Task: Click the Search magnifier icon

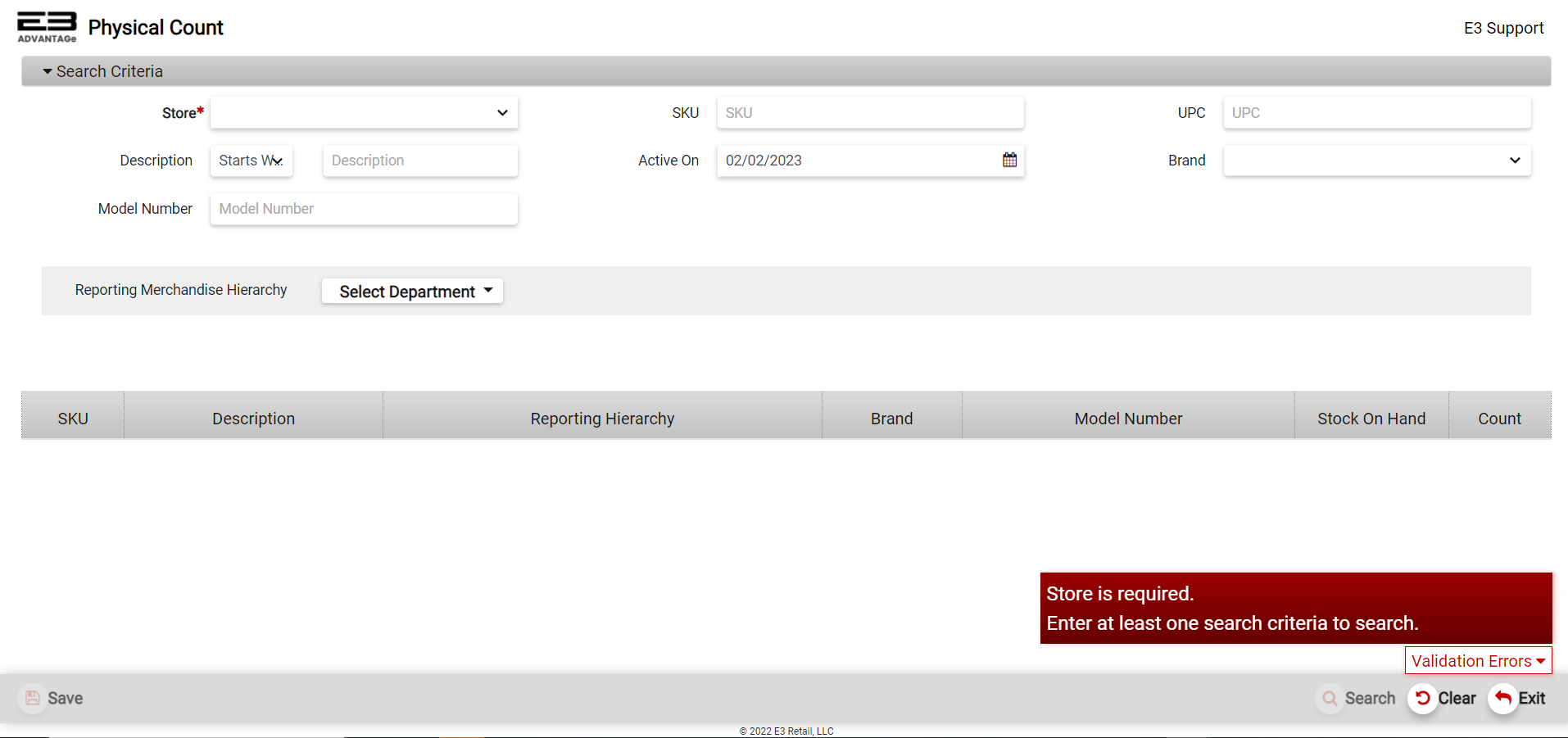Action: tap(1330, 698)
